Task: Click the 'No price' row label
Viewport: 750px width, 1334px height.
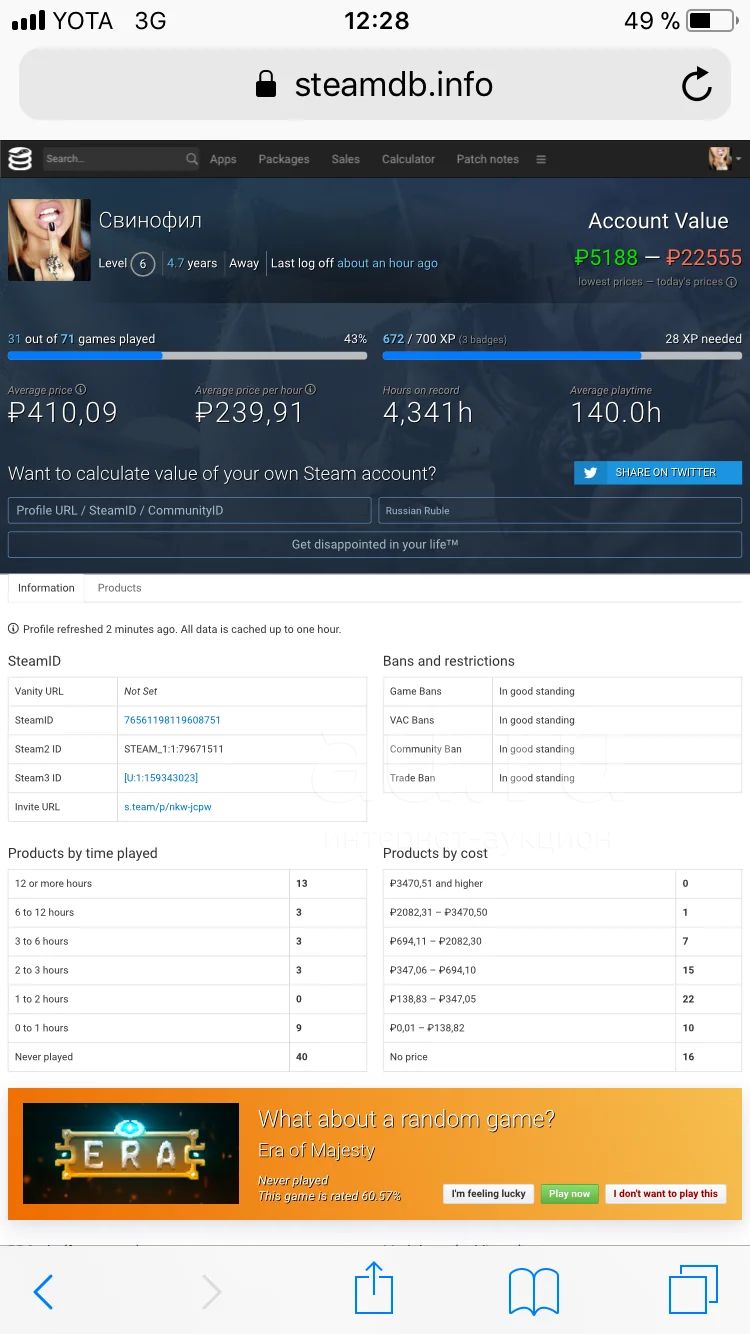Action: point(409,1057)
